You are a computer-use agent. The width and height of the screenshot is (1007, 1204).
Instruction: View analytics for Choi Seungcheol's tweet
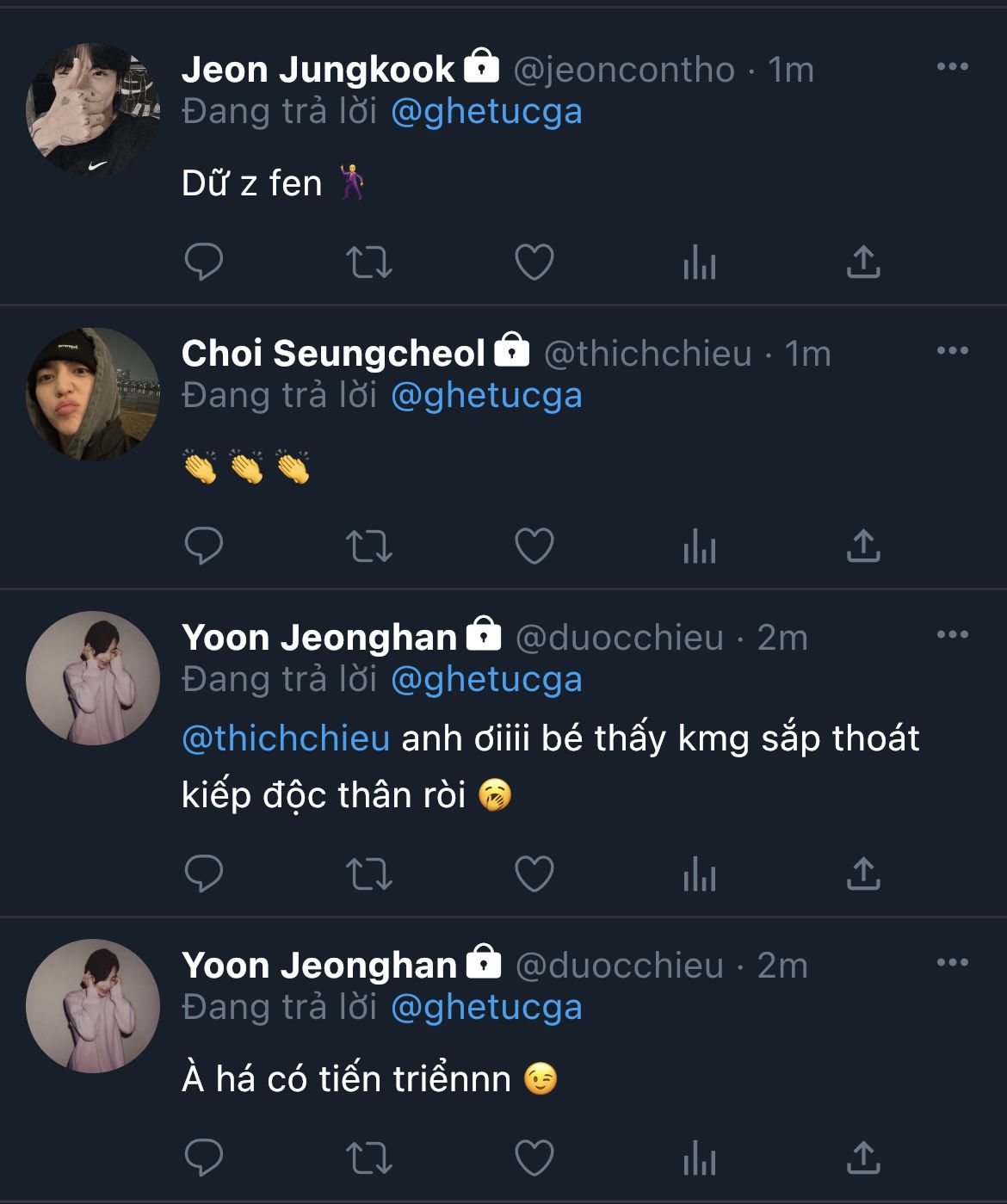click(699, 546)
